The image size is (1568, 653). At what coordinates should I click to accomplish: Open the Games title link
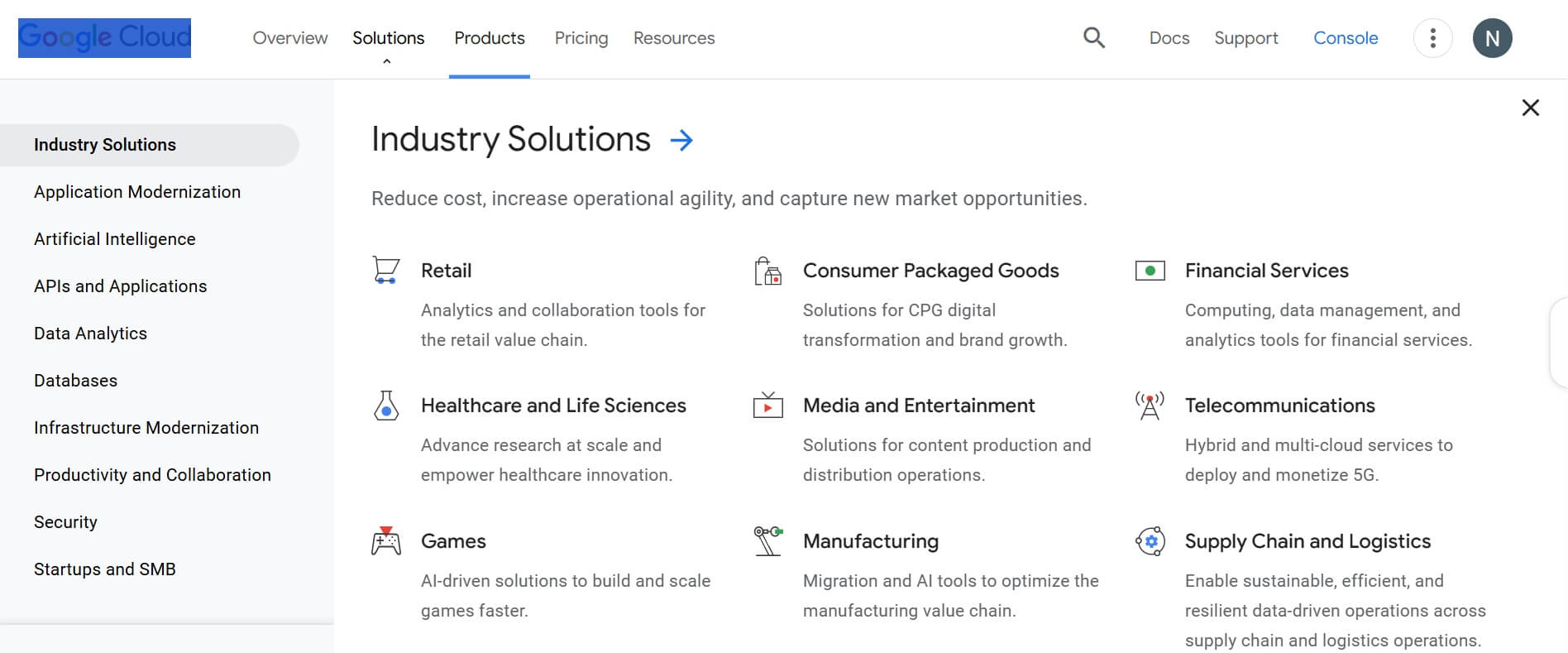pos(454,541)
